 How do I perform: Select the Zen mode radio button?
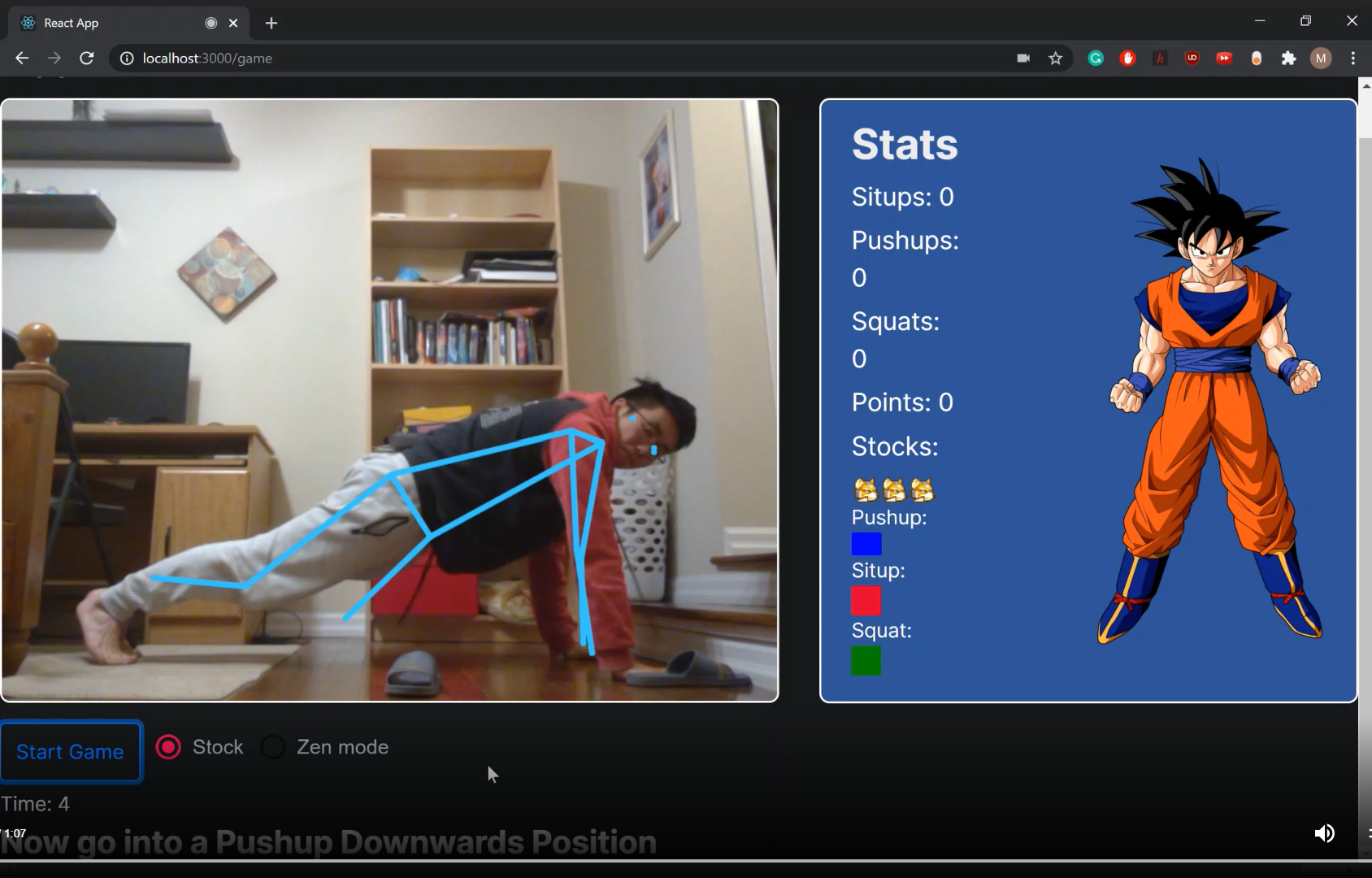[x=273, y=747]
